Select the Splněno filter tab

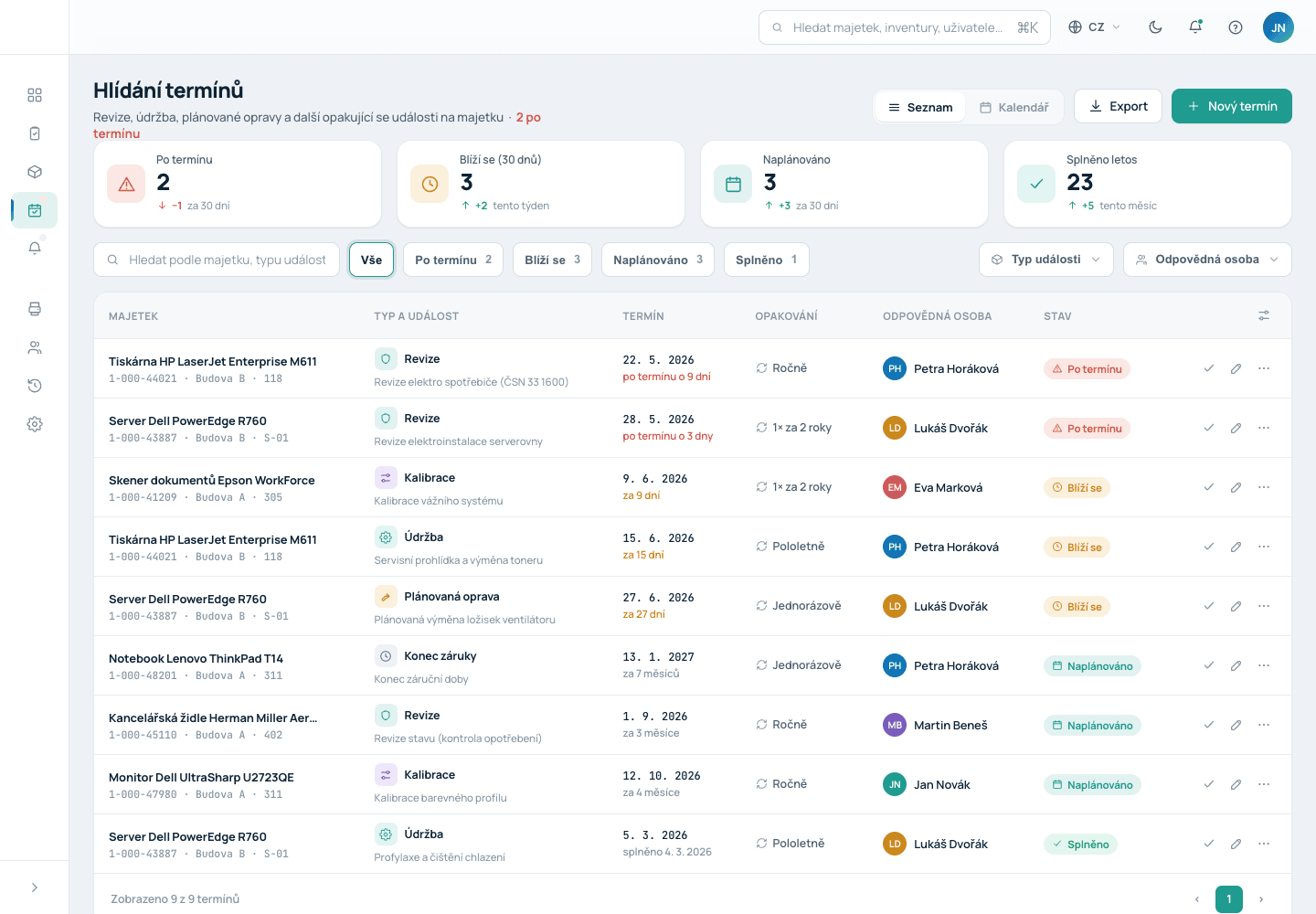click(767, 260)
